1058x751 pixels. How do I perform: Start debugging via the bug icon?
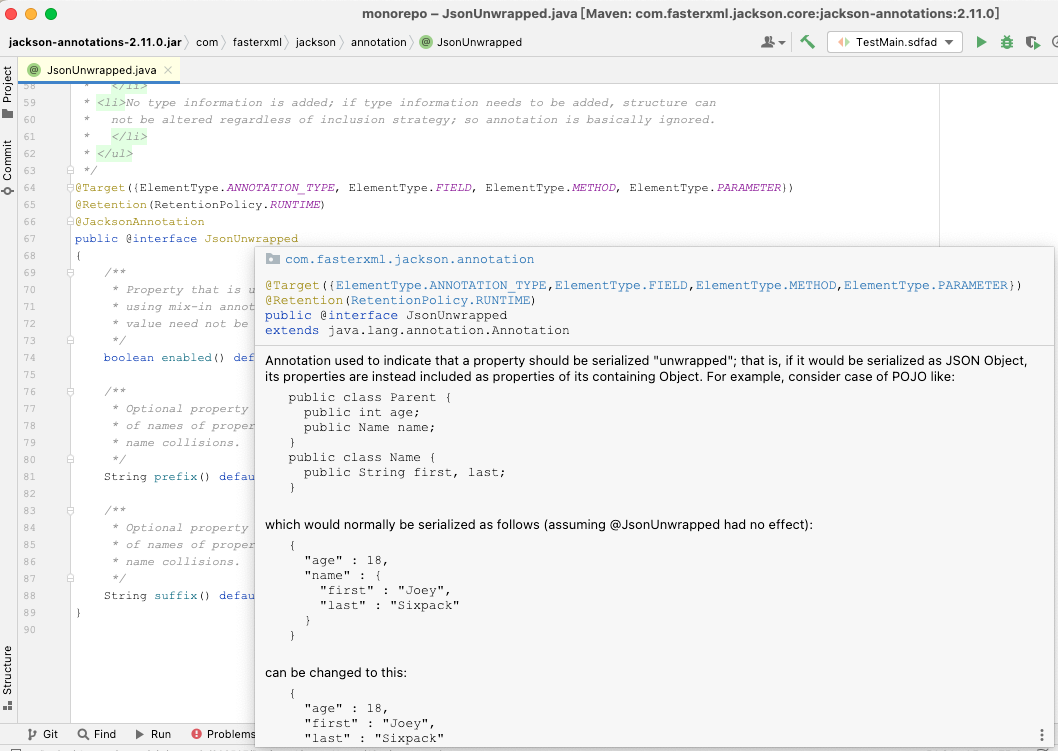(x=1006, y=42)
